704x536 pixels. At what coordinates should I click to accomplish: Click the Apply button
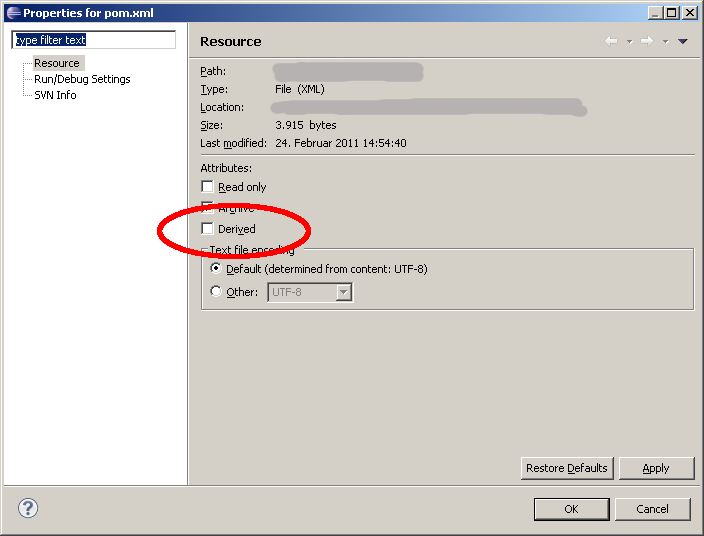point(656,468)
